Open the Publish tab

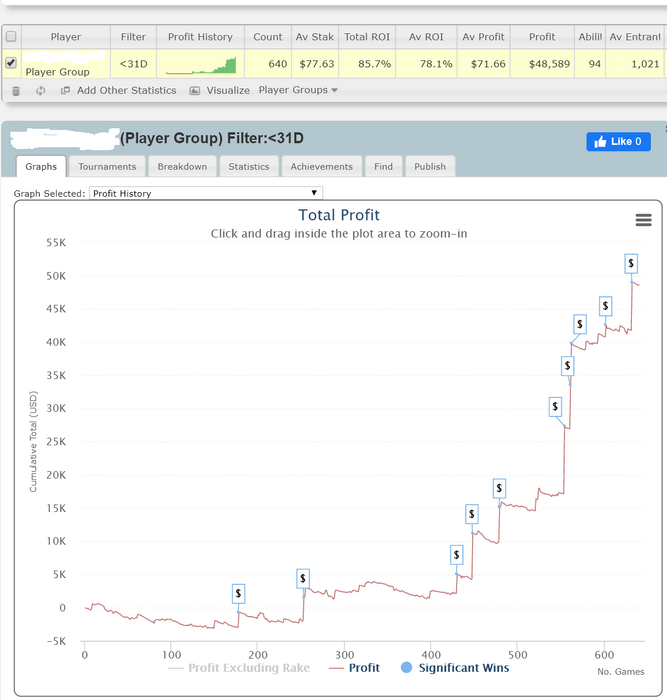click(430, 167)
